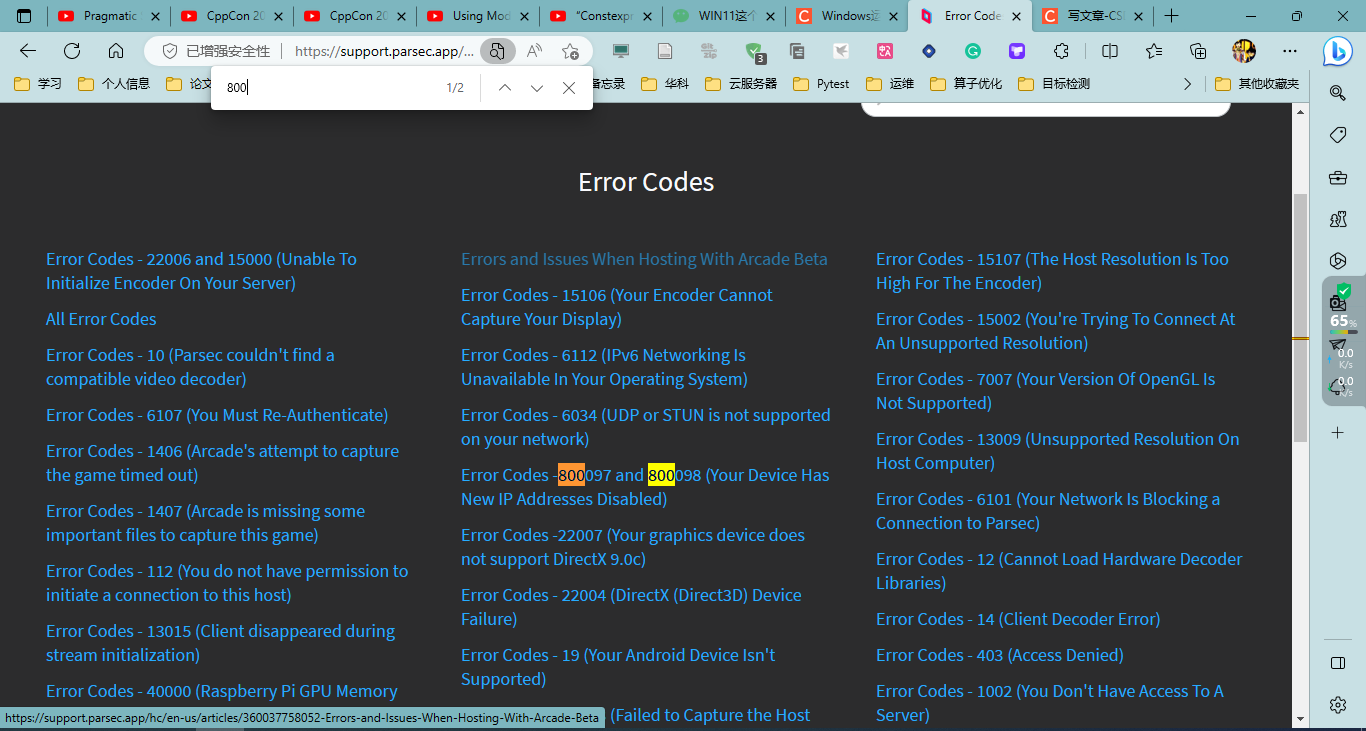This screenshot has width=1366, height=731.
Task: Jump to the previous search match
Action: [505, 88]
